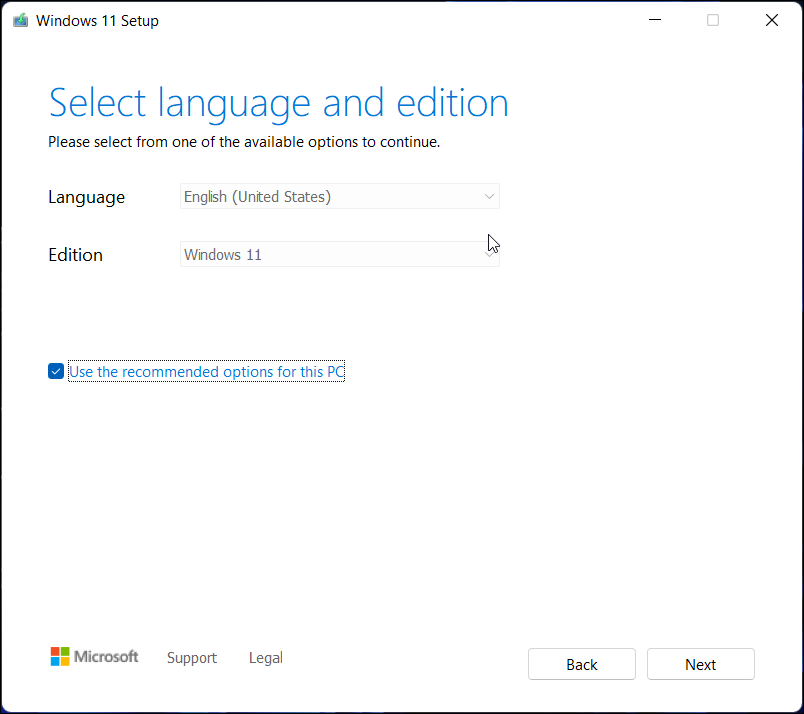Uncheck Use the recommended options for this PC

tap(56, 371)
